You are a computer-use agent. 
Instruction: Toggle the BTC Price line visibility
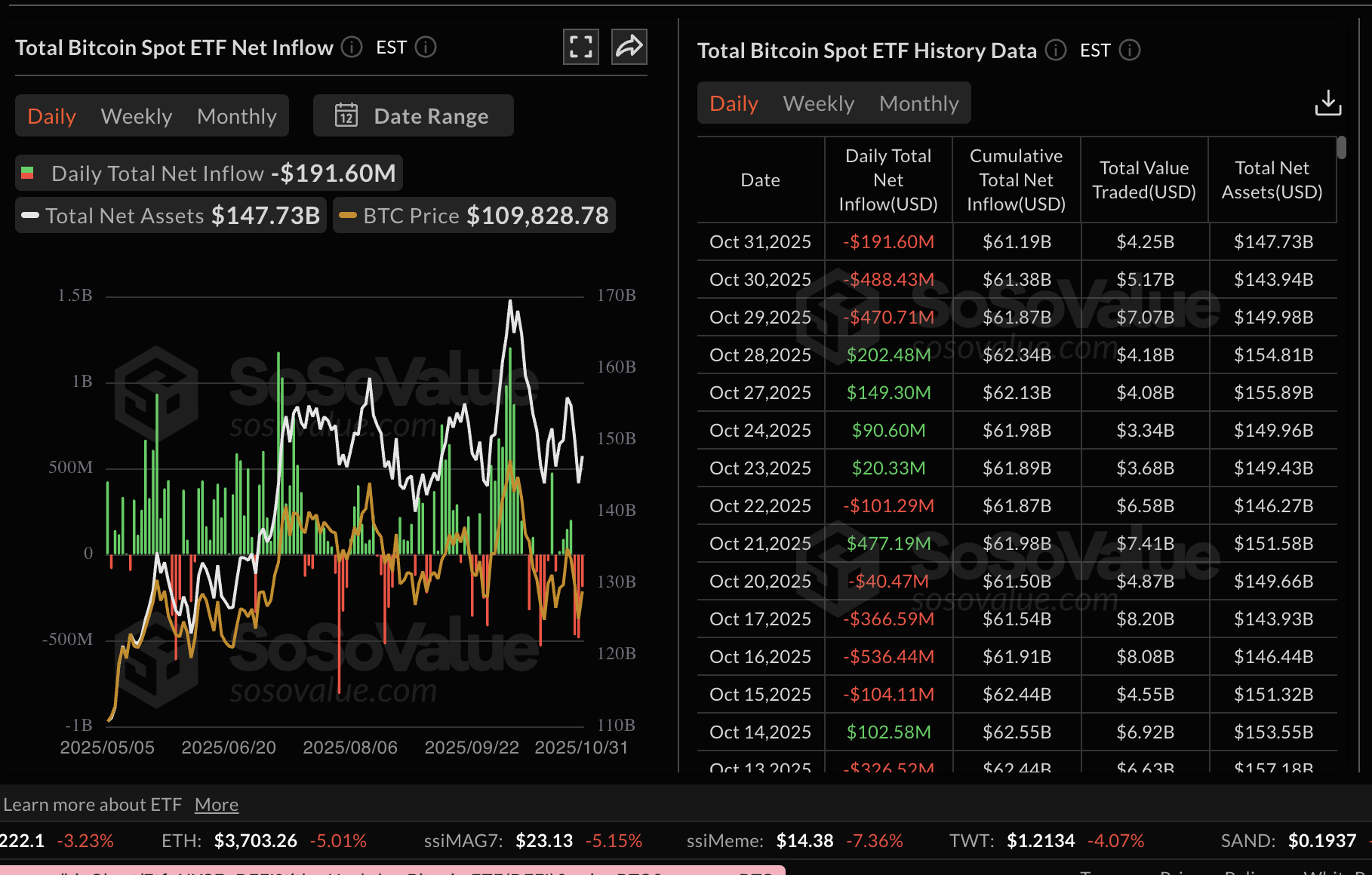click(474, 215)
